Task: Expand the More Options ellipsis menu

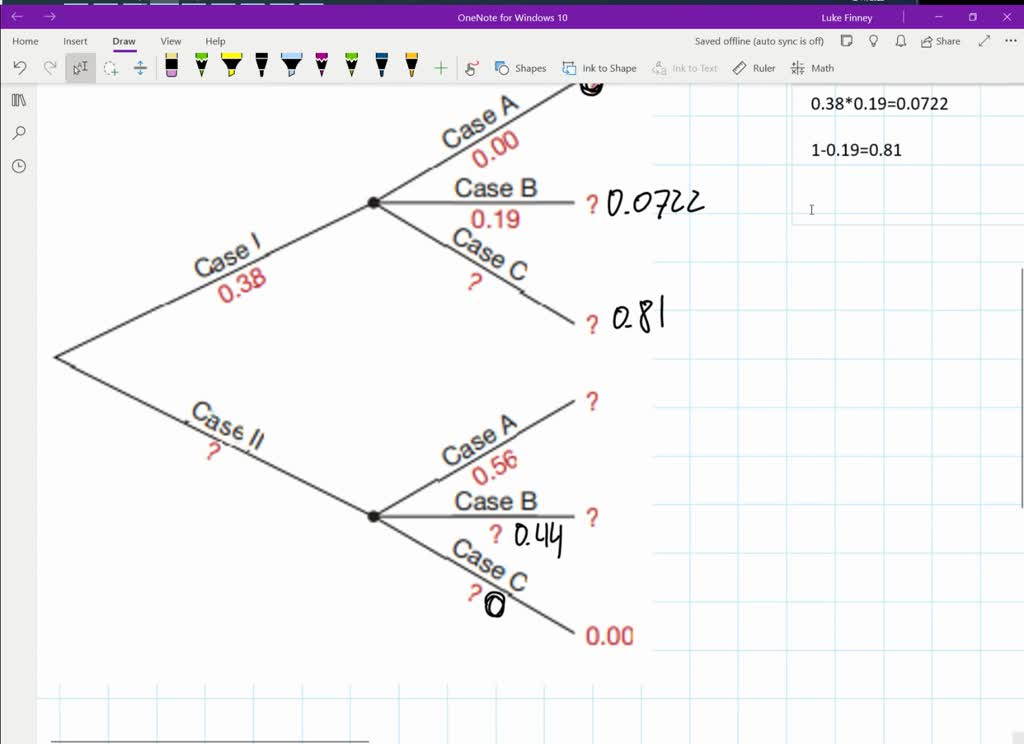Action: pyautogui.click(x=1008, y=41)
